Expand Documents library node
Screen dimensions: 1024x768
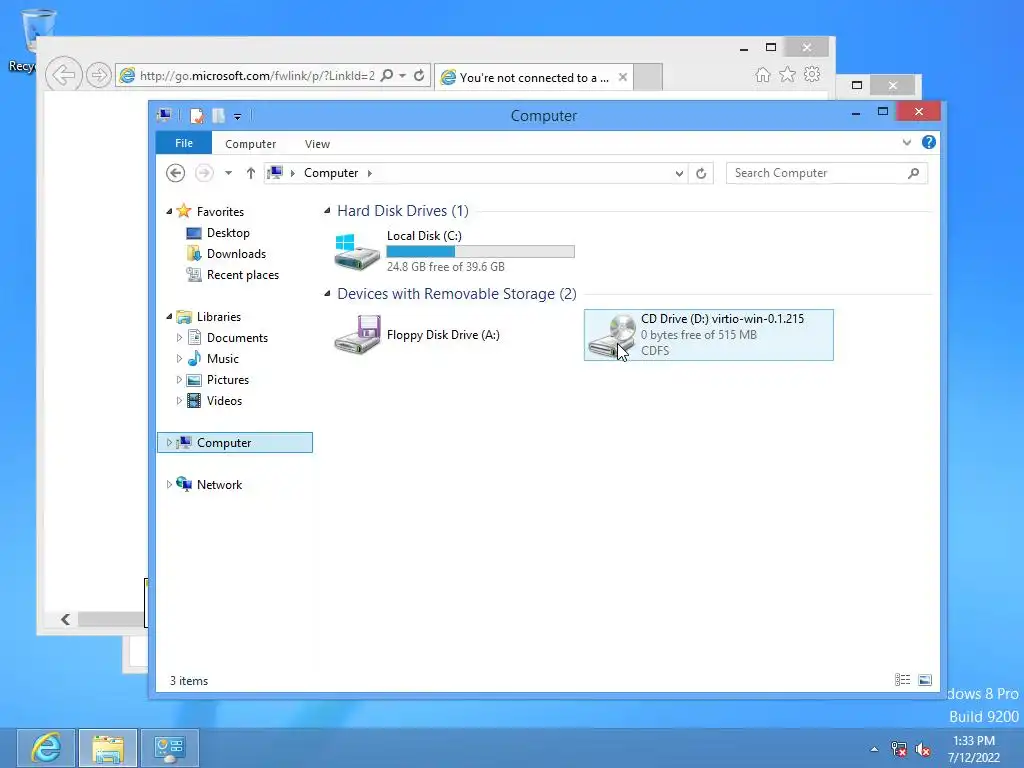pos(179,338)
